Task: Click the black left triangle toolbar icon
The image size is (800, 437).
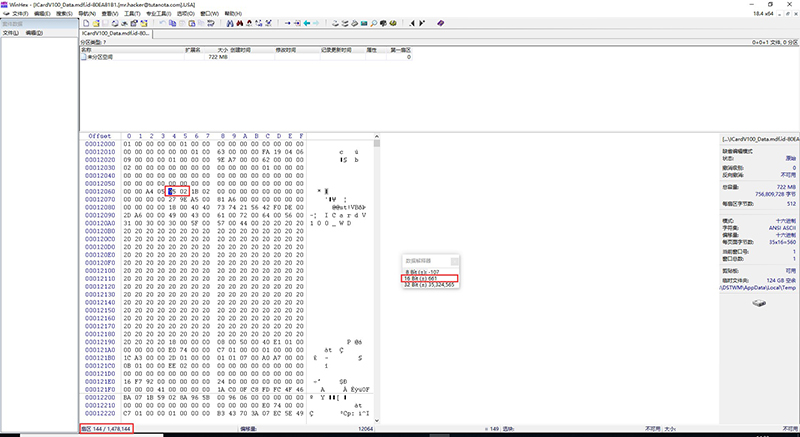Action: 412,23
